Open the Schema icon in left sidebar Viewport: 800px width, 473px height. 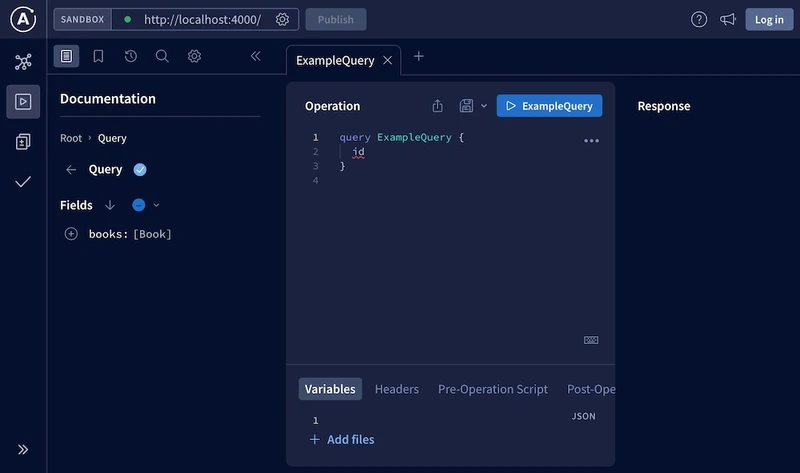click(23, 62)
